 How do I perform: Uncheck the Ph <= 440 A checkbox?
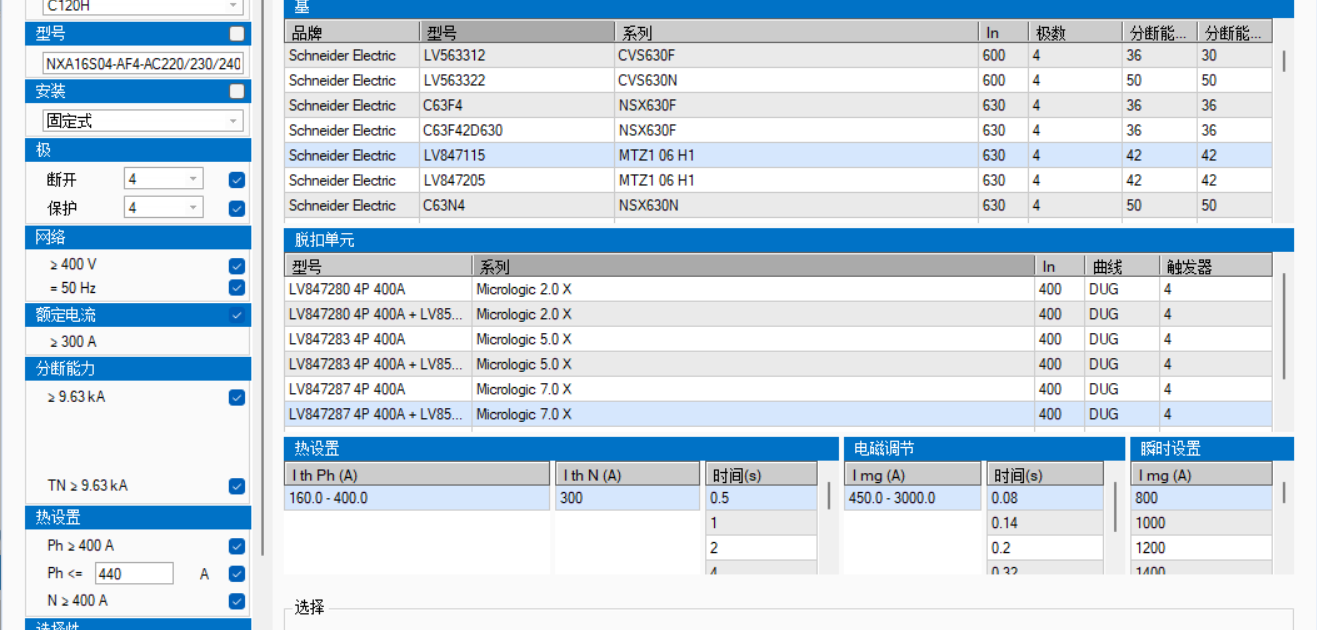pyautogui.click(x=237, y=574)
